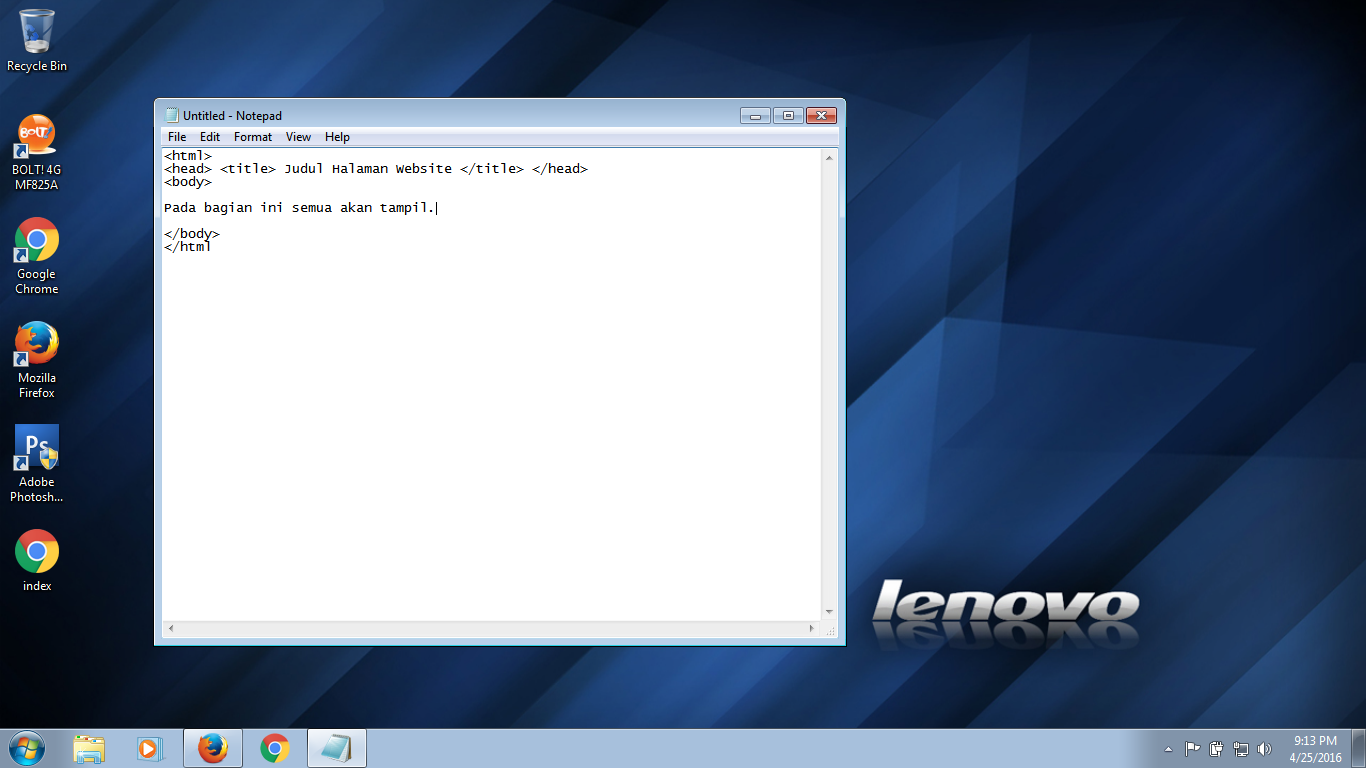Open the index shortcut on the desktop
This screenshot has height=768, width=1366.
tap(36, 553)
